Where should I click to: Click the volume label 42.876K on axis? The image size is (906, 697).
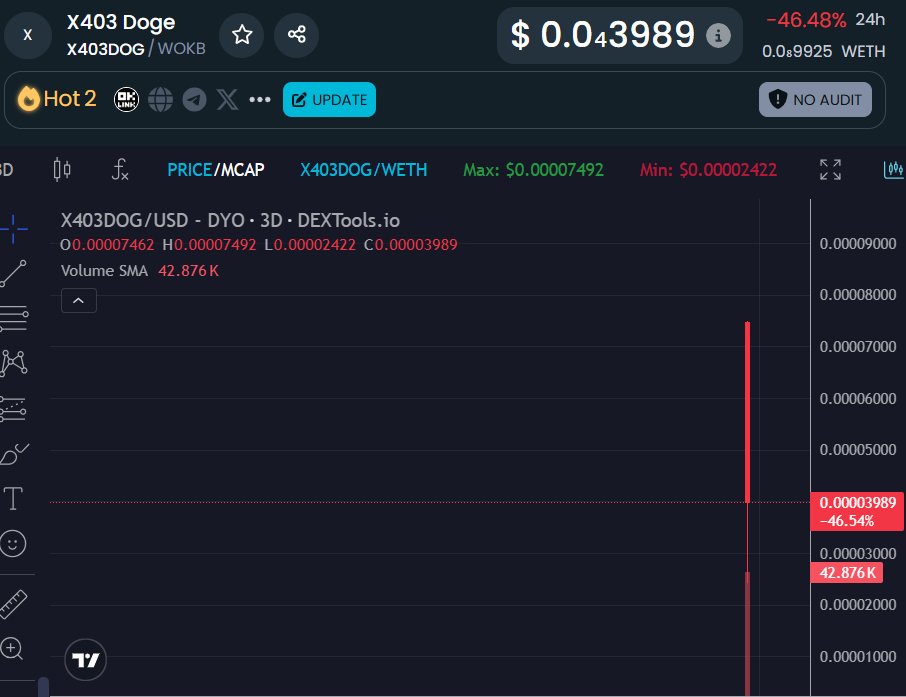846,573
